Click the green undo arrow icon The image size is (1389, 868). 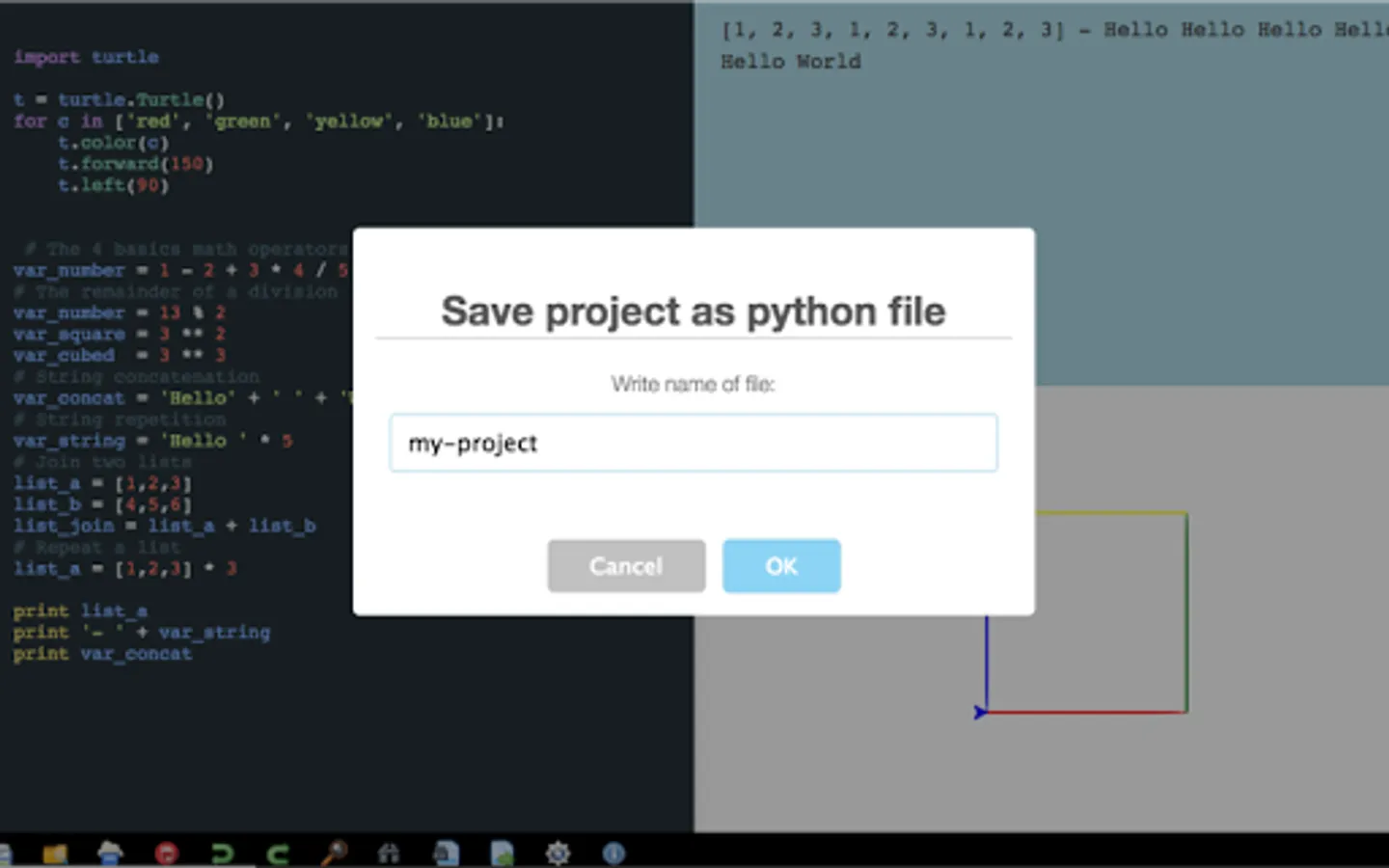(x=223, y=853)
